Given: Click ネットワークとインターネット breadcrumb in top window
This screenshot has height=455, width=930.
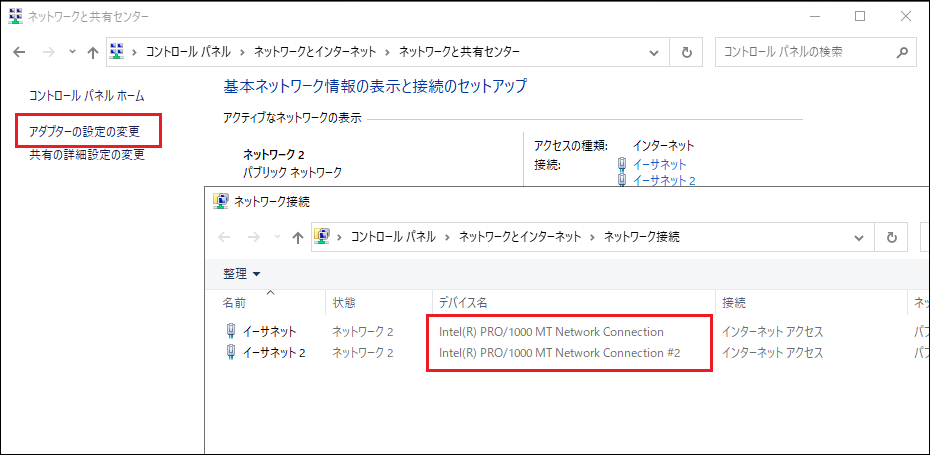Looking at the screenshot, I should coord(315,52).
